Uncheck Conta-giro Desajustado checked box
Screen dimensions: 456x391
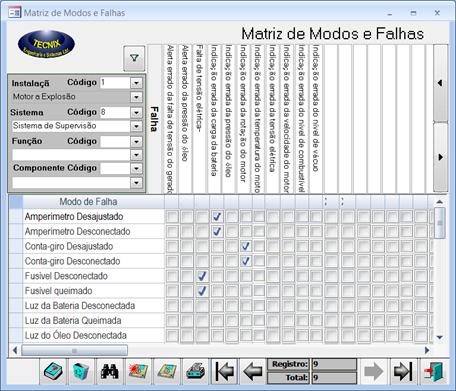(246, 246)
